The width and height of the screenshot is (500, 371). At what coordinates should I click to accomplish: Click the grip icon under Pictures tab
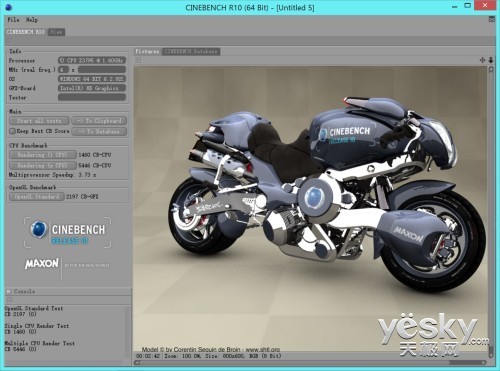(x=138, y=60)
